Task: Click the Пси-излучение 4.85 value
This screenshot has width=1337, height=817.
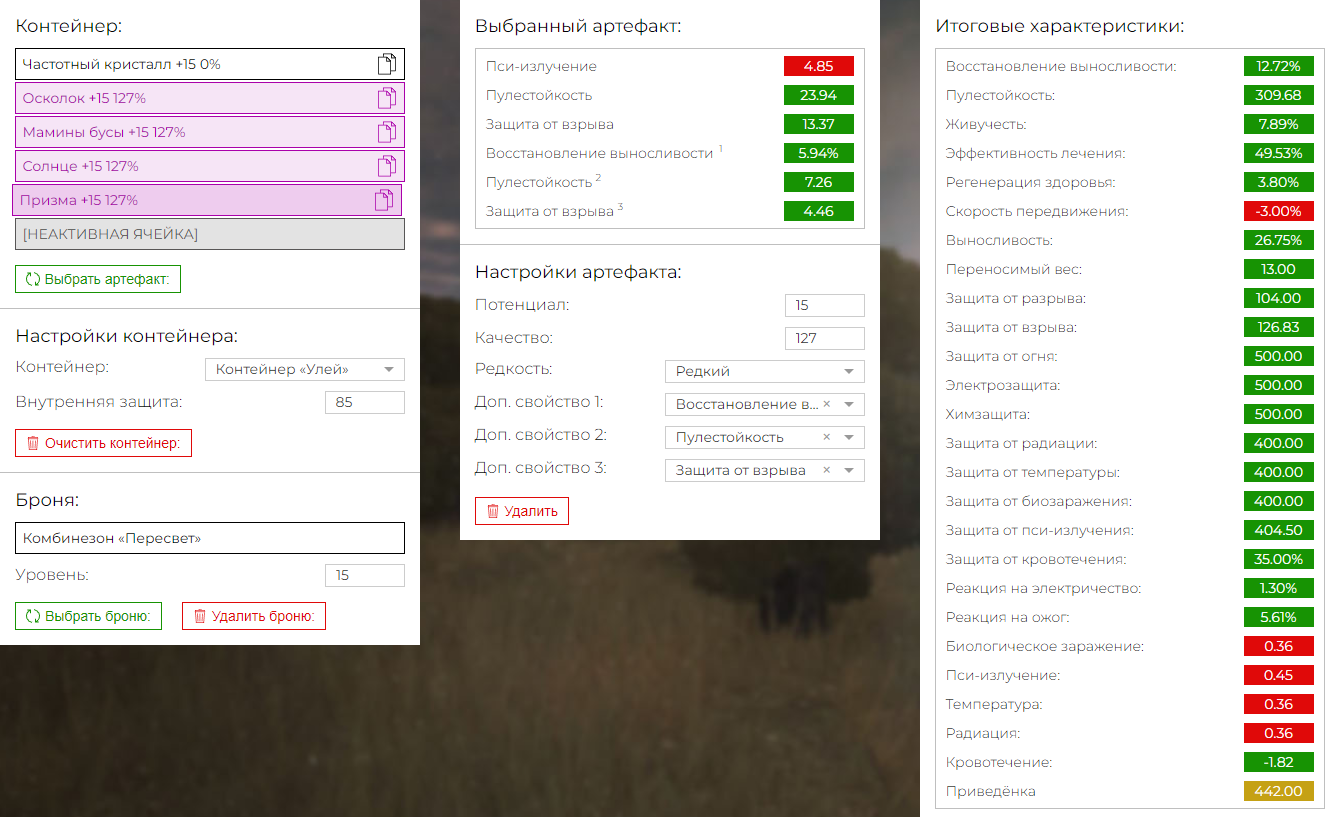Action: click(x=819, y=67)
